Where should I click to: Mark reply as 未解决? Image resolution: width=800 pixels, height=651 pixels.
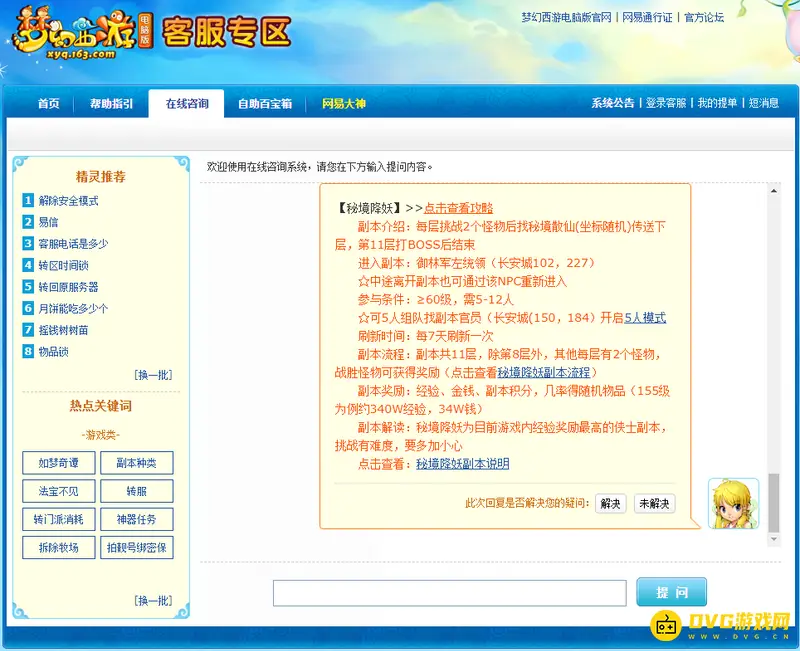click(x=655, y=504)
